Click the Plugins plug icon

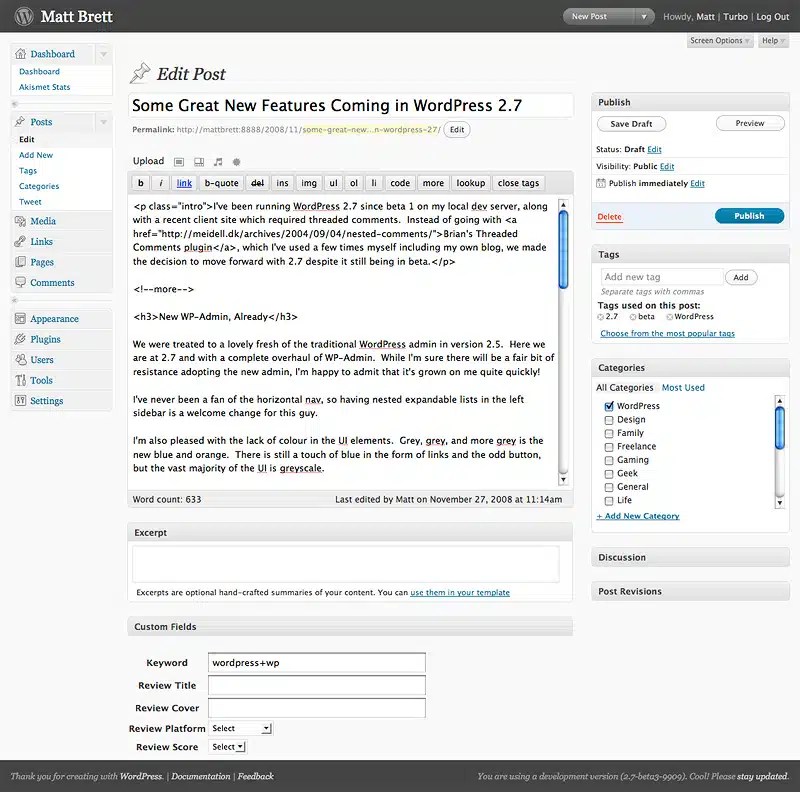click(20, 339)
